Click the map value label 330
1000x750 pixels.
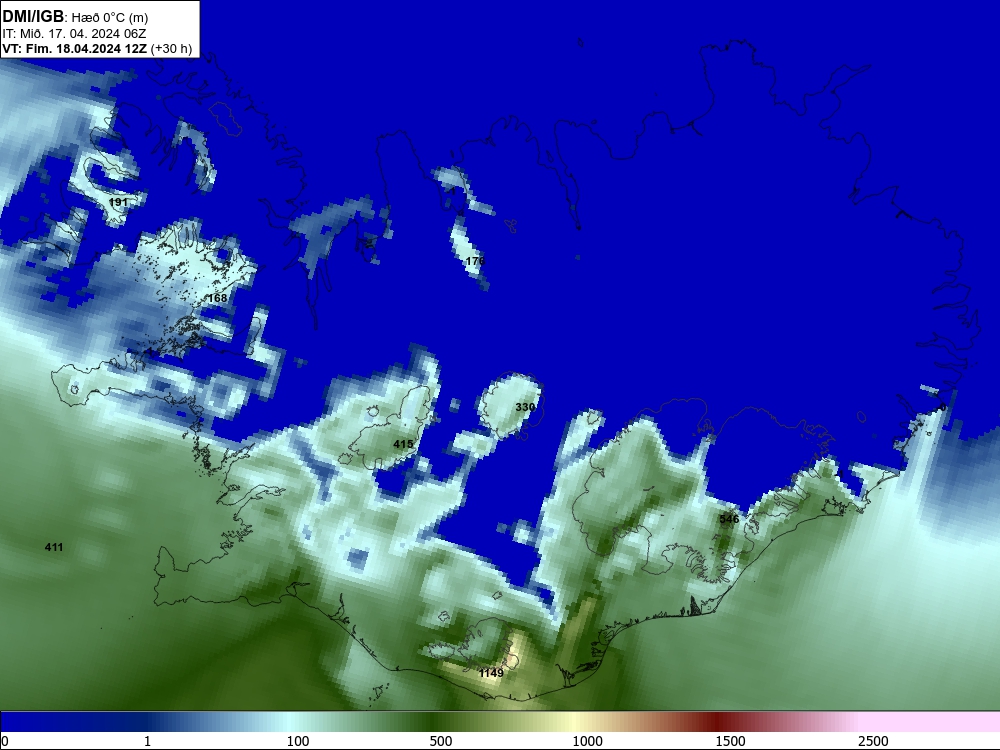[525, 407]
